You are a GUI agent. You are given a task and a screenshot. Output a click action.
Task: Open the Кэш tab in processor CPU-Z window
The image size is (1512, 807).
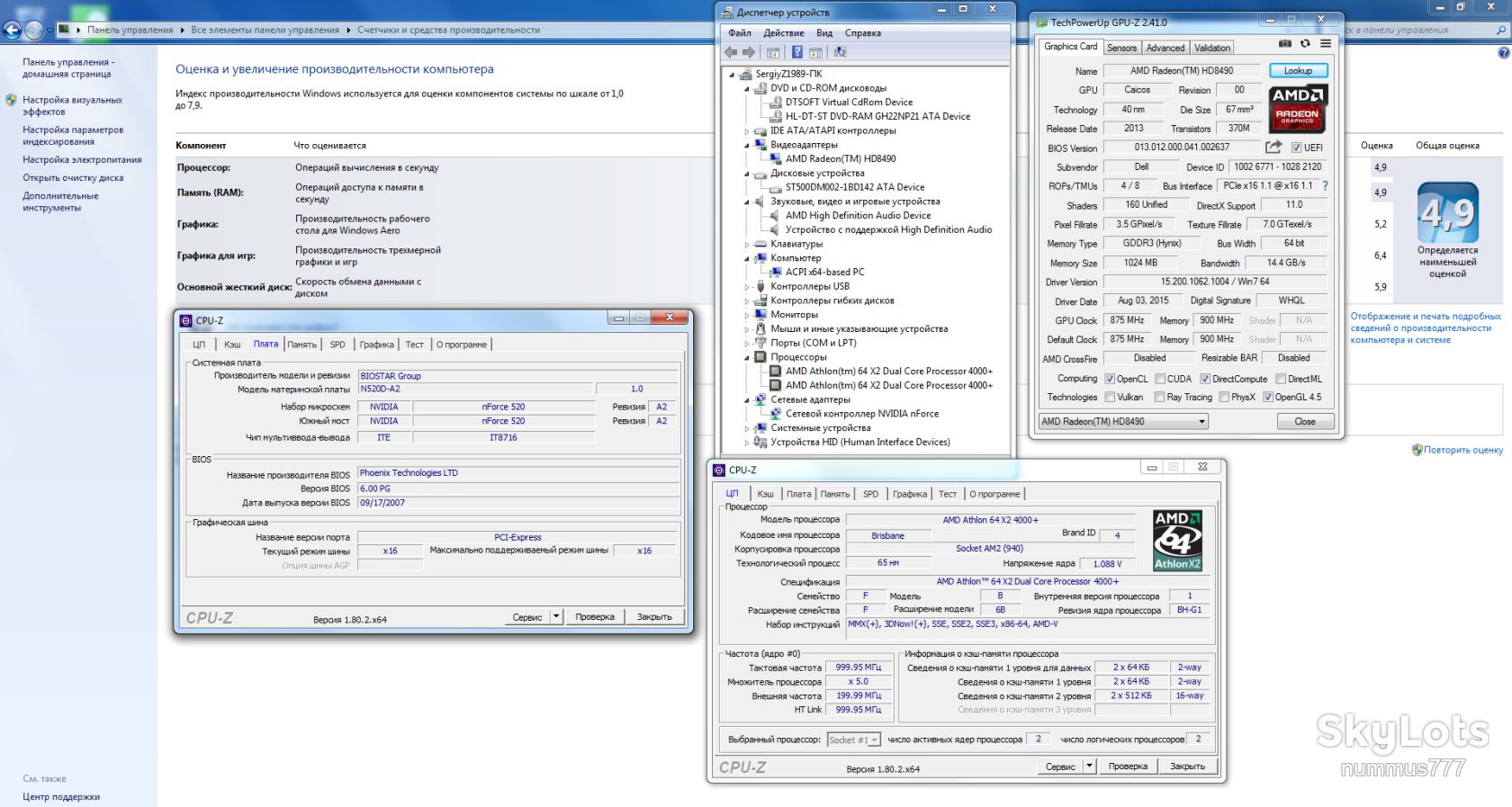pyautogui.click(x=766, y=494)
